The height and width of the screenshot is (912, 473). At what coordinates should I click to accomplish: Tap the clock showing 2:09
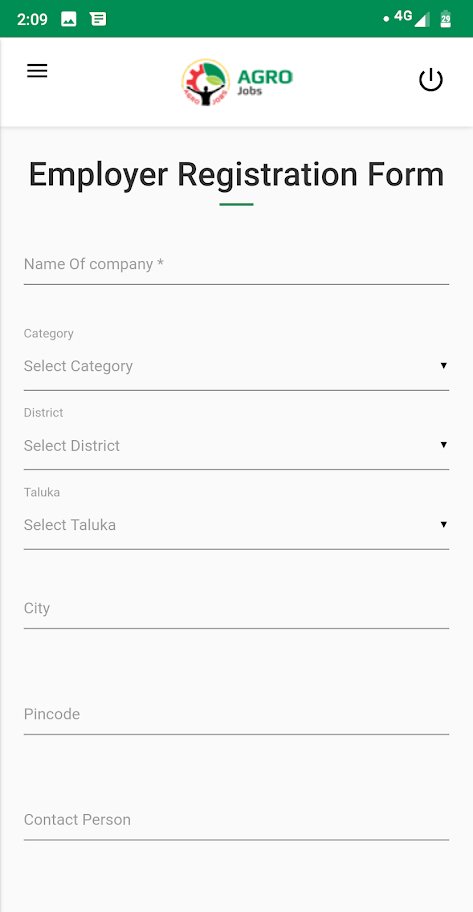point(32,19)
